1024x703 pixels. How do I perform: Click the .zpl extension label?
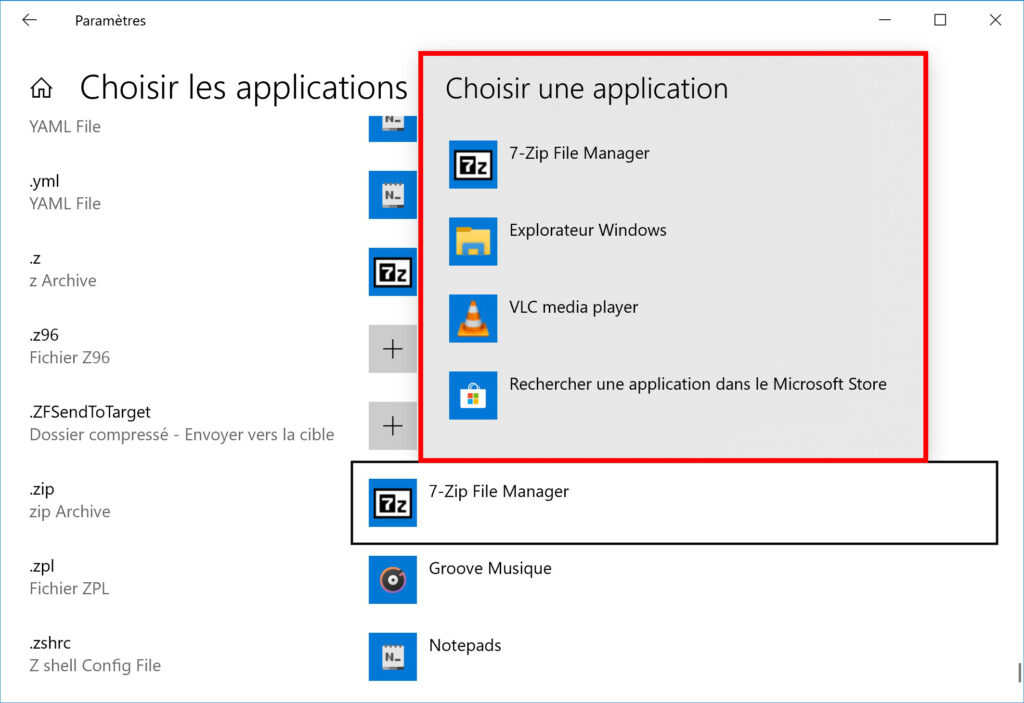coord(42,566)
